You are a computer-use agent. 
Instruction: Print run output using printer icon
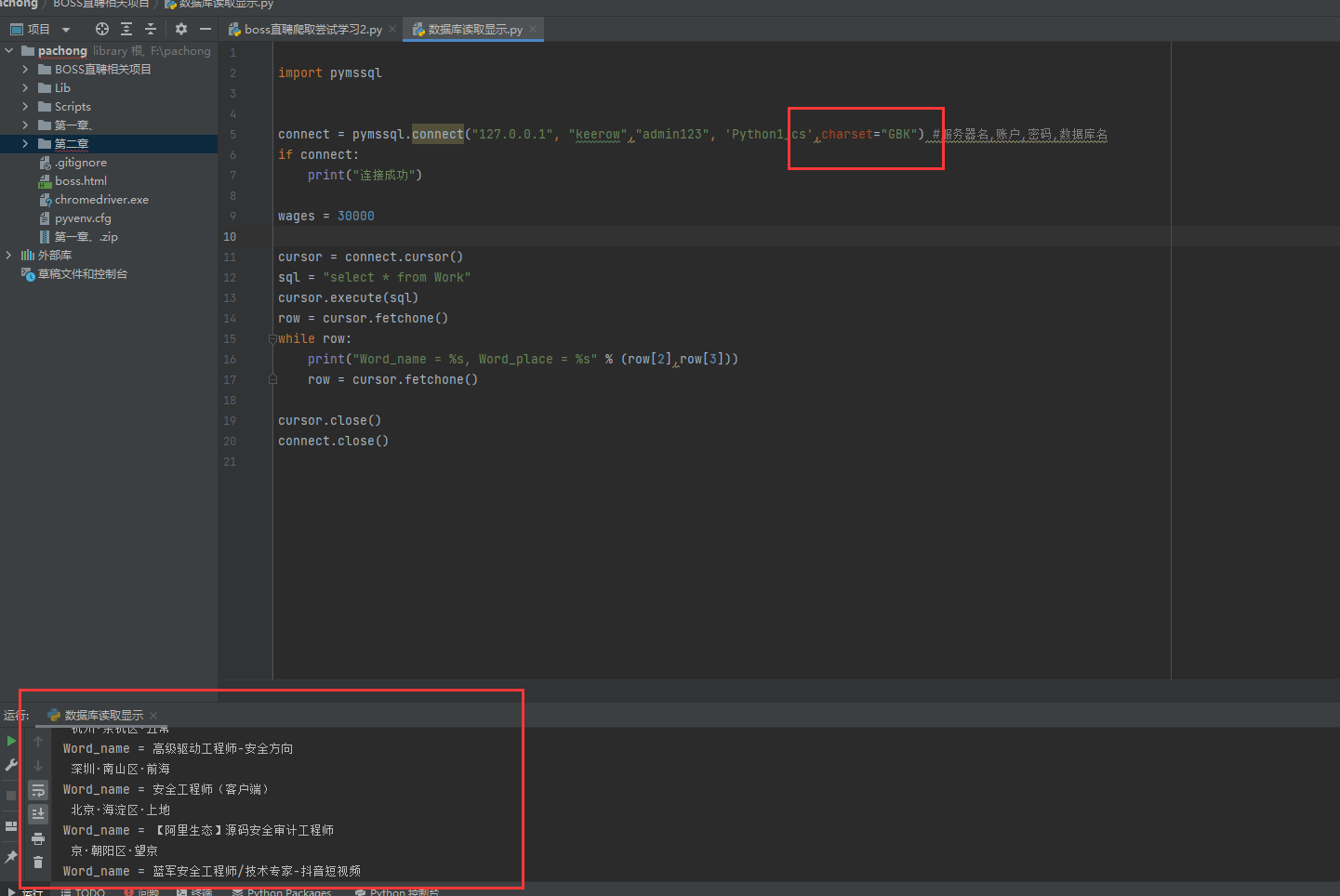click(38, 838)
